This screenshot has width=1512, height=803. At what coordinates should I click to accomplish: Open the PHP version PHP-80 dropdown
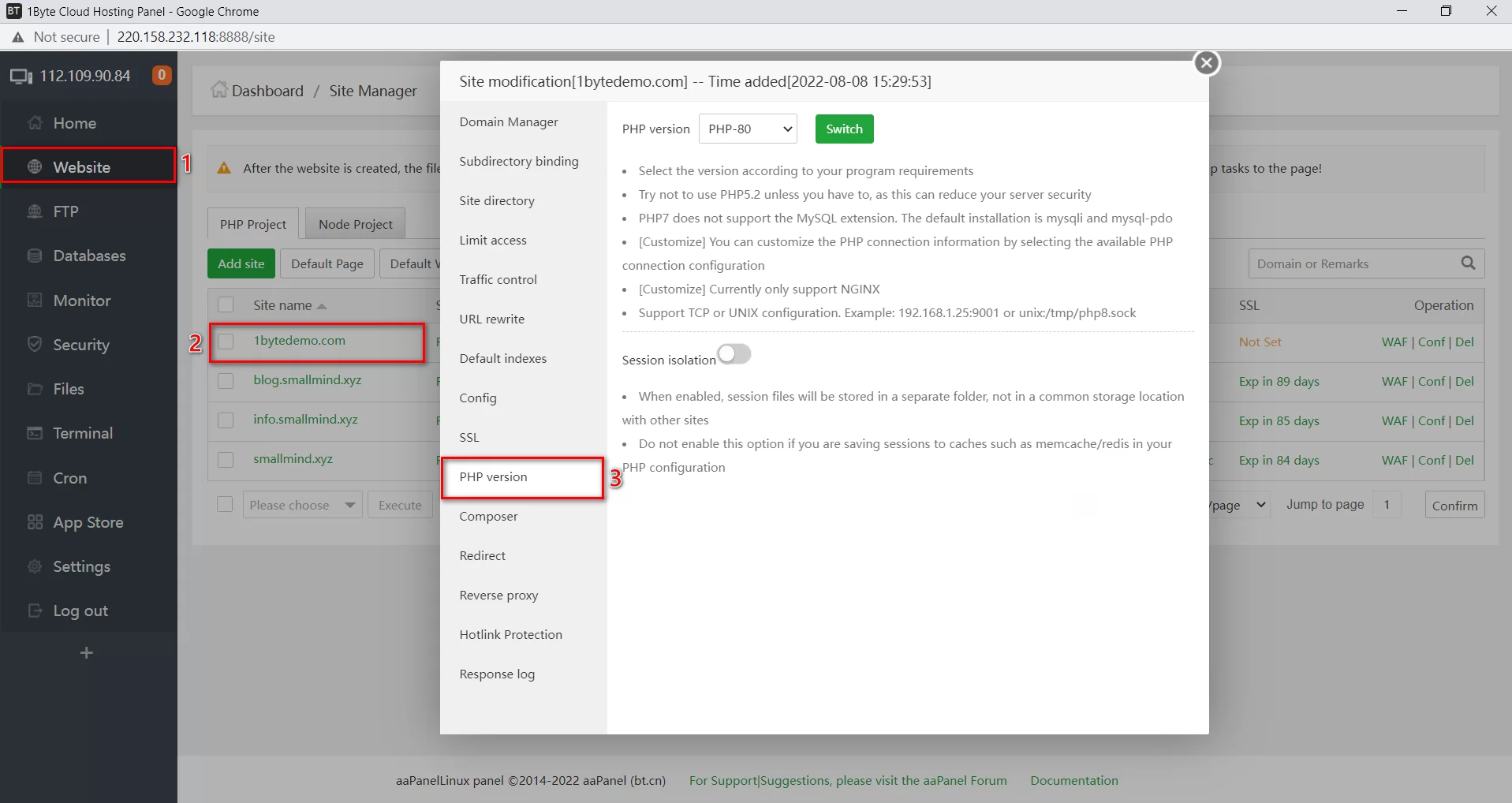[748, 129]
